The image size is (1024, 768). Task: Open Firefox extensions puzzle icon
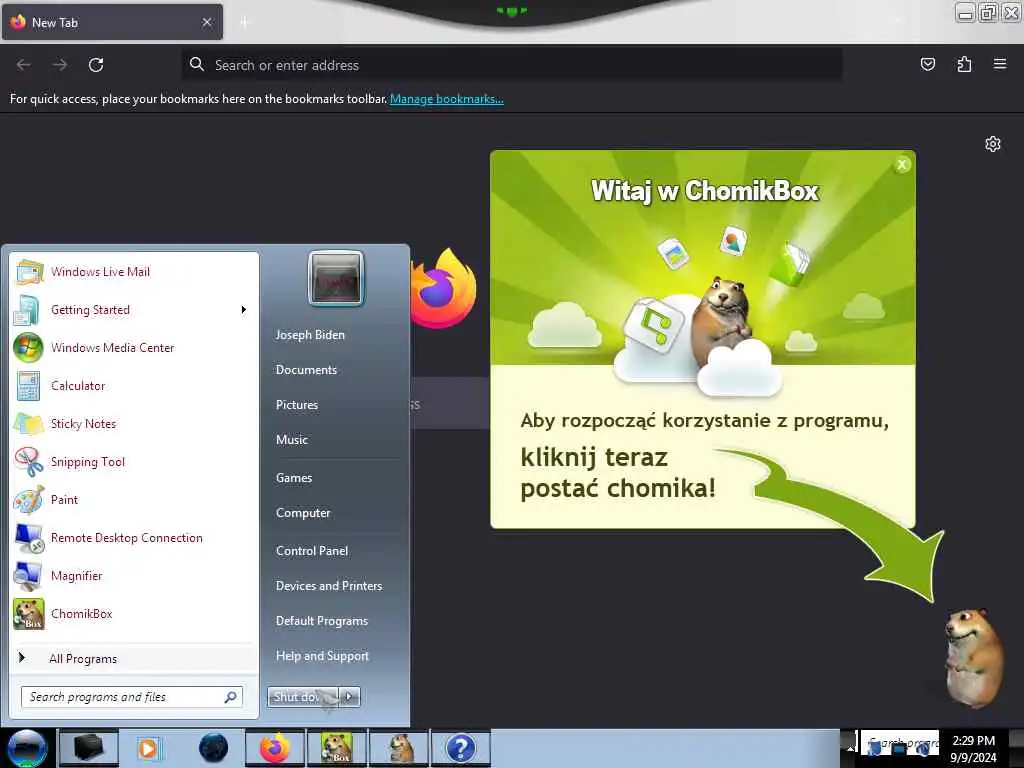pyautogui.click(x=964, y=64)
